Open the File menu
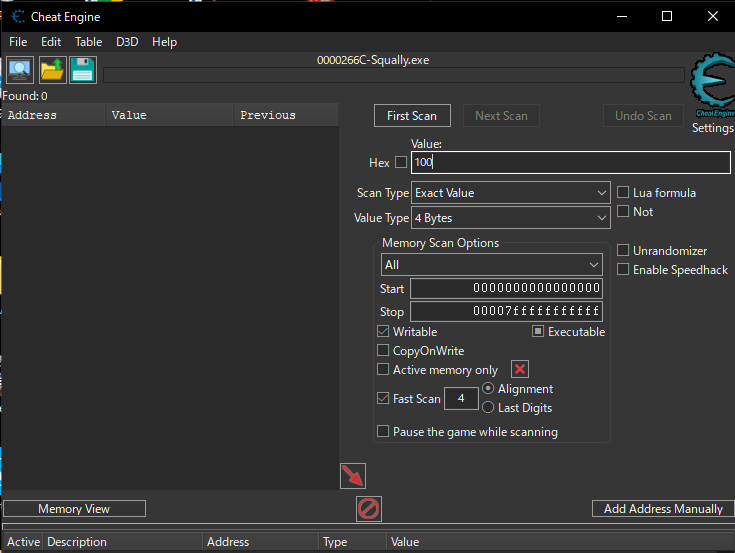Screen dimensions: 735x553 pyautogui.click(x=18, y=42)
